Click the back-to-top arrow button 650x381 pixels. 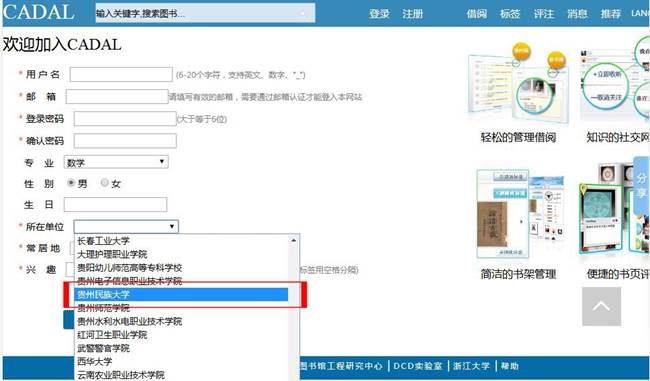pyautogui.click(x=601, y=306)
